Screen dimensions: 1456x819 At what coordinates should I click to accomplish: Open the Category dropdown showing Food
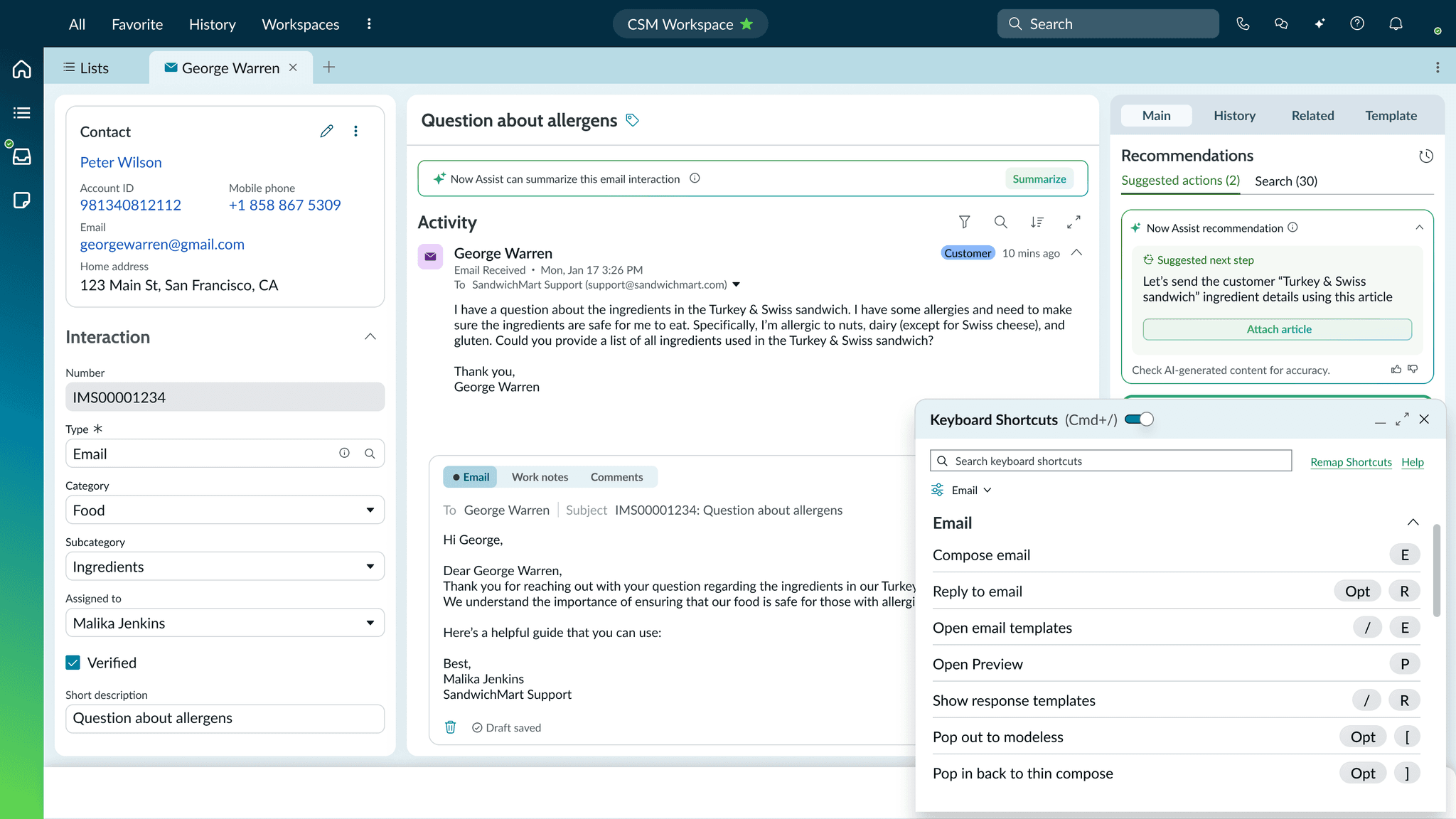(x=225, y=510)
